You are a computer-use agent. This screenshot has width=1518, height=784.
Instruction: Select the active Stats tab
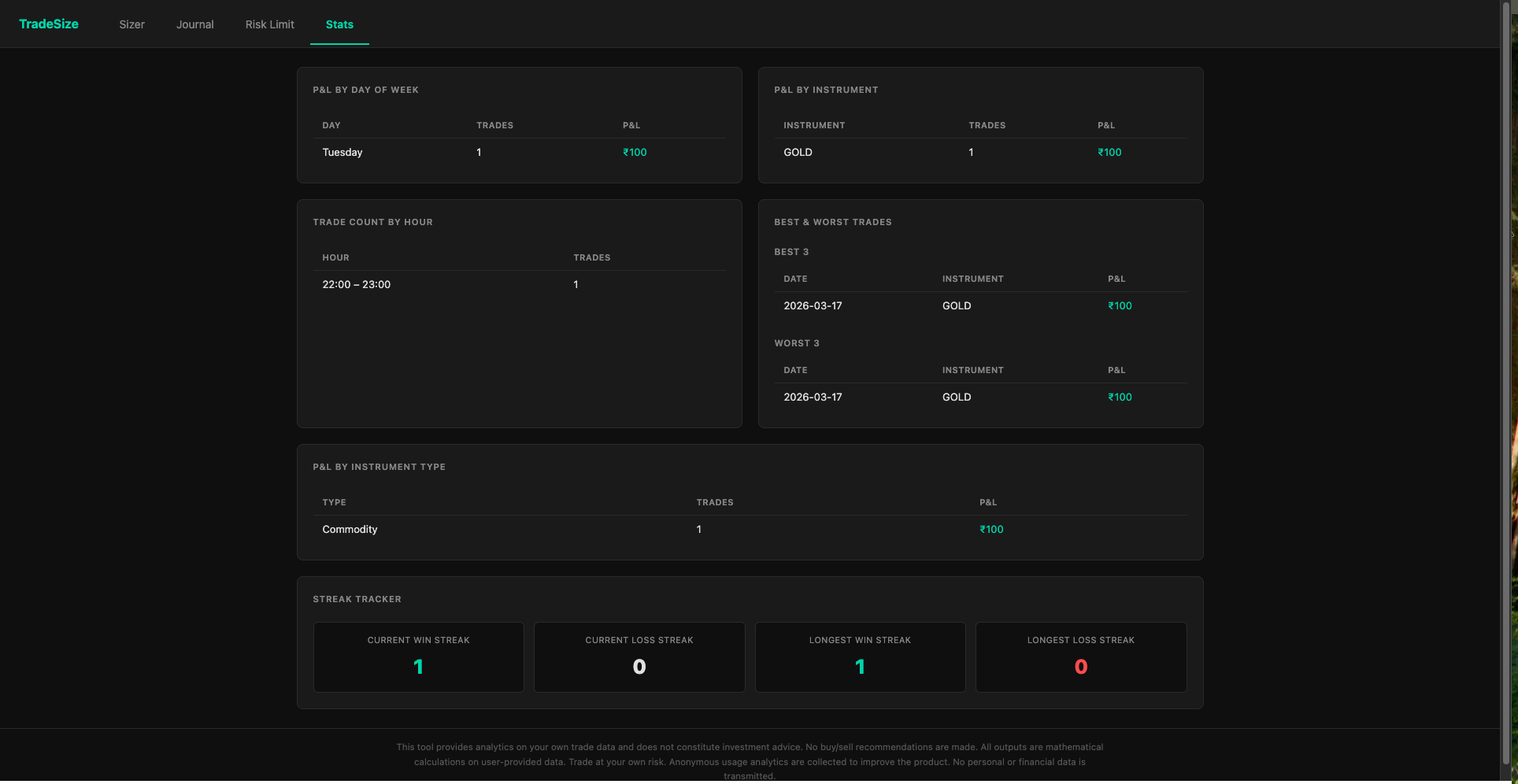(339, 24)
